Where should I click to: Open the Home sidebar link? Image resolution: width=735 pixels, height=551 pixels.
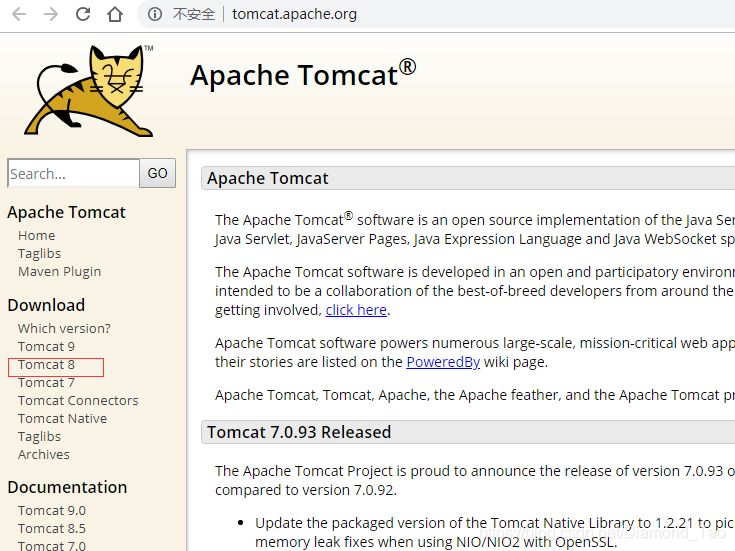pyautogui.click(x=37, y=235)
